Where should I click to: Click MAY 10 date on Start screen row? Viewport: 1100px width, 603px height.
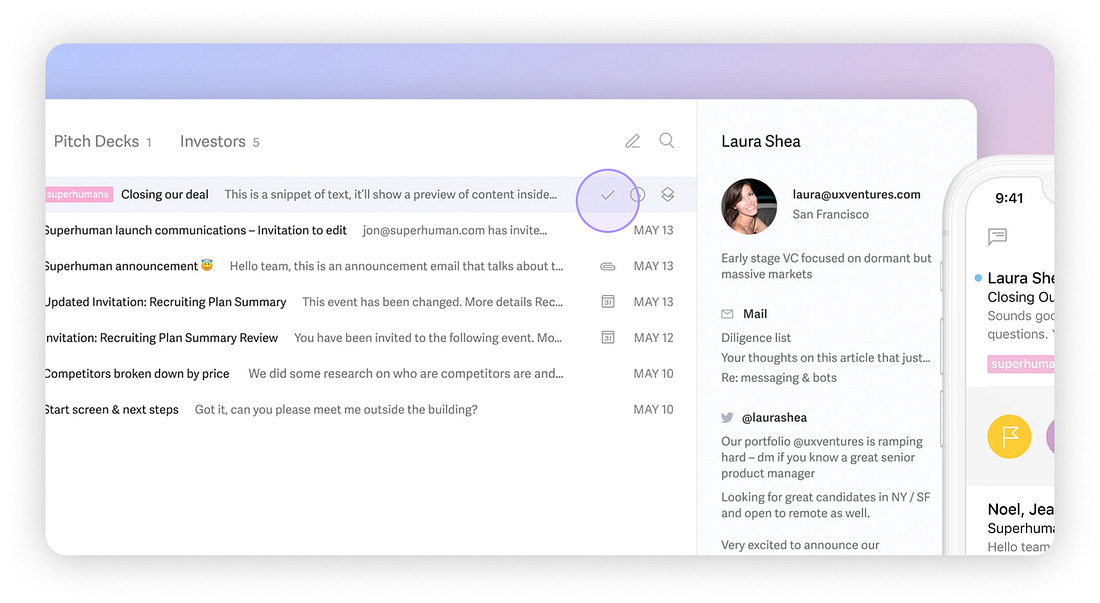[x=653, y=409]
